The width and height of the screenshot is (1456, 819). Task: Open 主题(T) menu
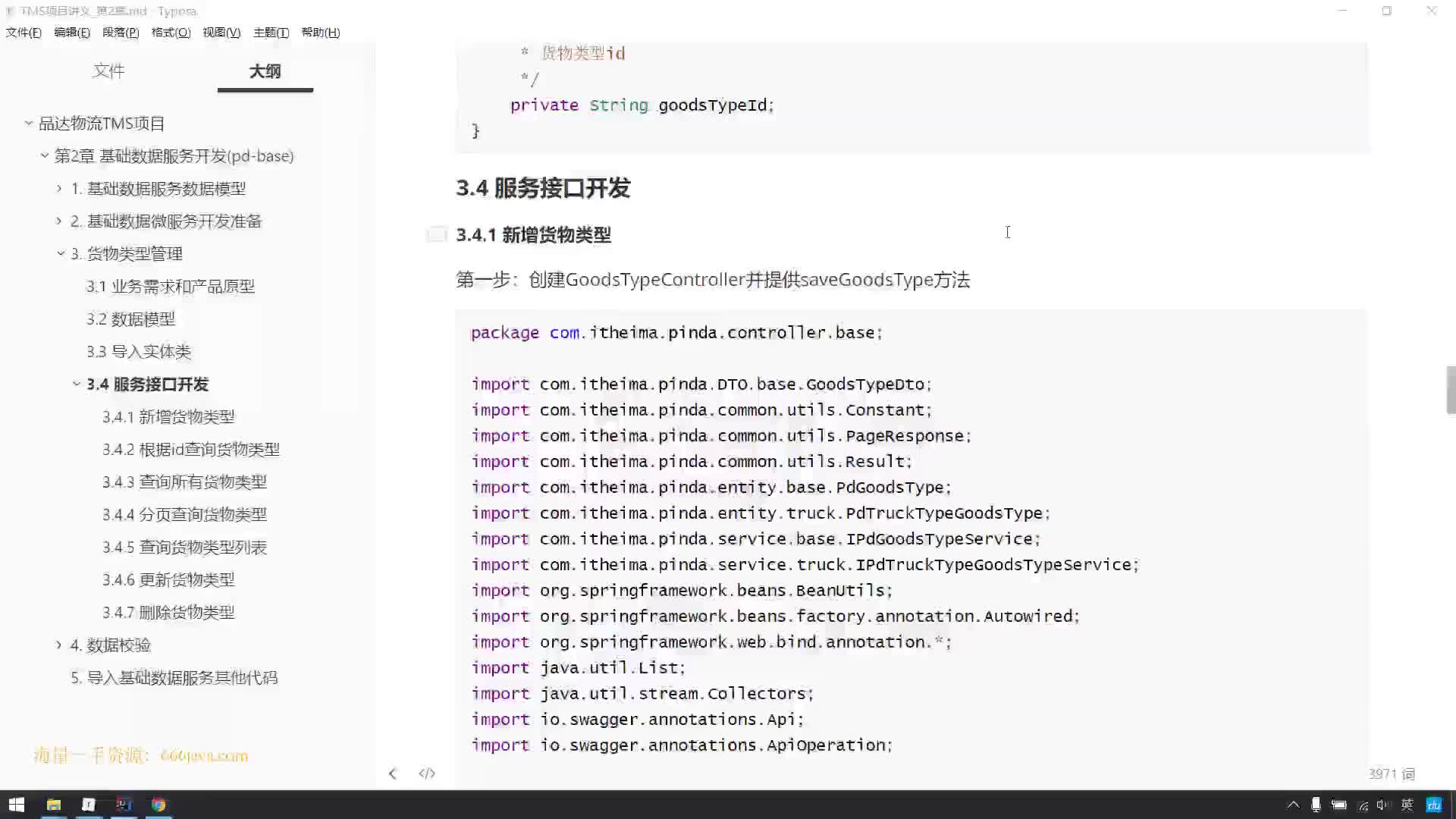pyautogui.click(x=271, y=32)
